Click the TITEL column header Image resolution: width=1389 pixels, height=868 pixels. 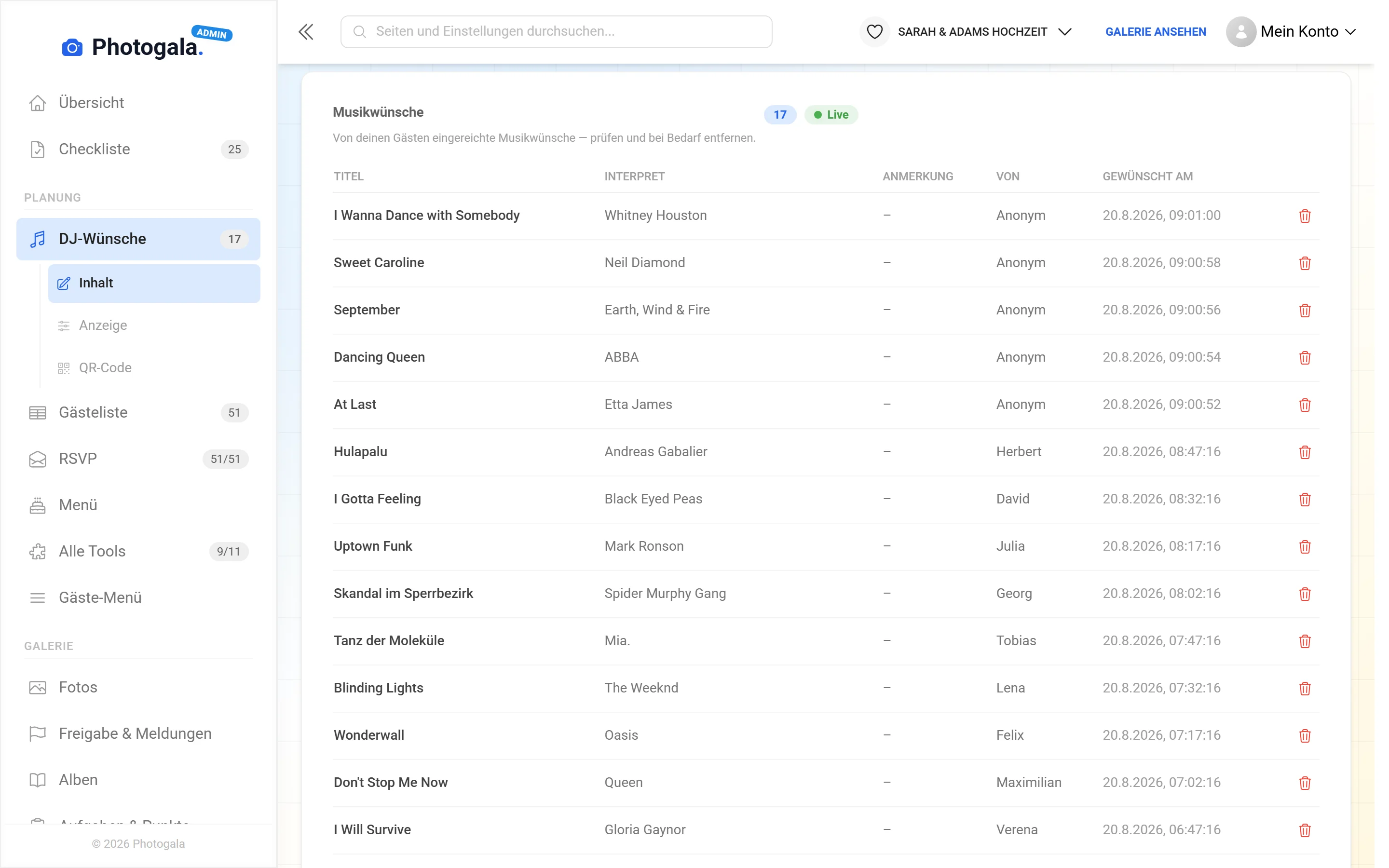tap(348, 177)
